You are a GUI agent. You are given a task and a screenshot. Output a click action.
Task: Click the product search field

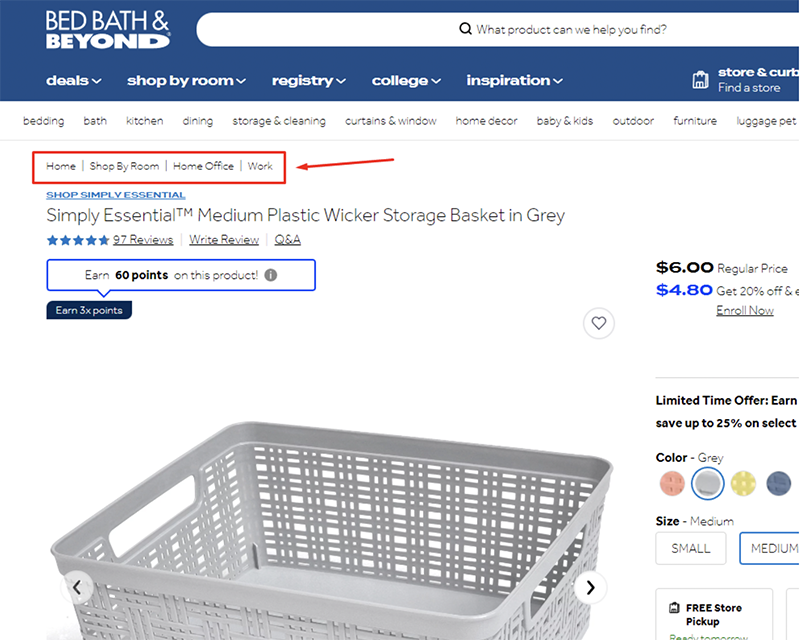(x=570, y=29)
